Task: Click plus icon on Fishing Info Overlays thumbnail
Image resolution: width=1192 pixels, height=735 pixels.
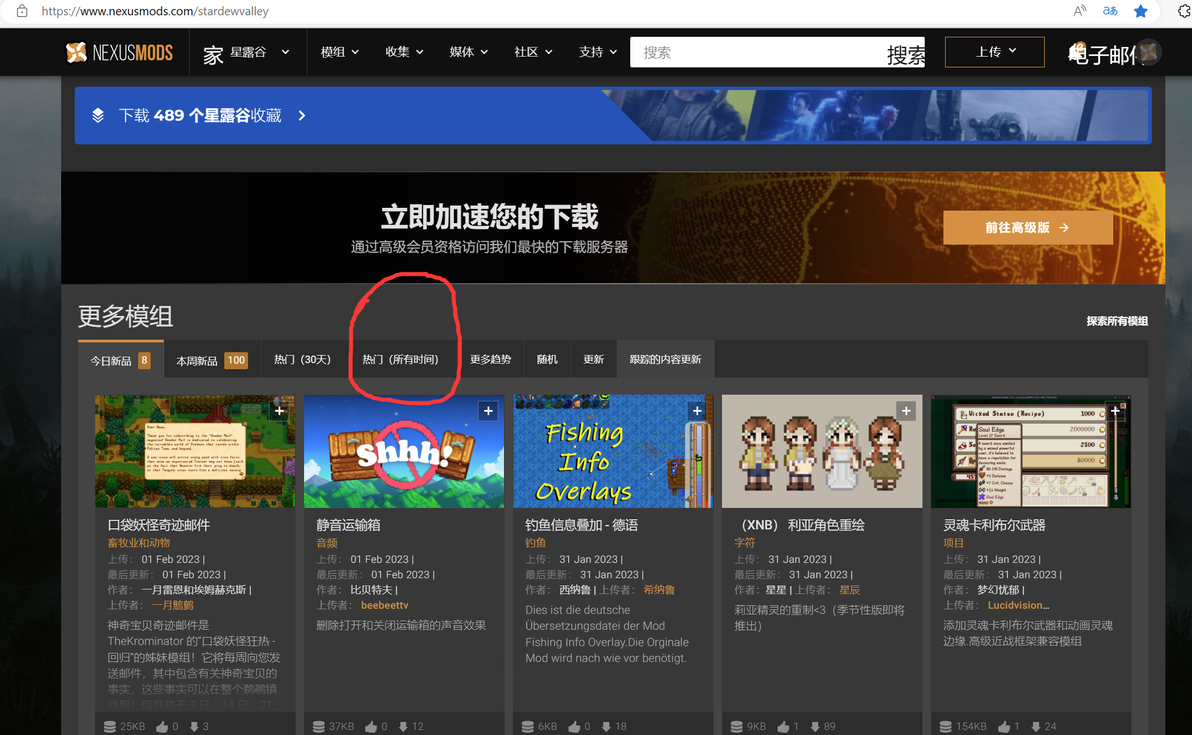Action: coord(696,411)
